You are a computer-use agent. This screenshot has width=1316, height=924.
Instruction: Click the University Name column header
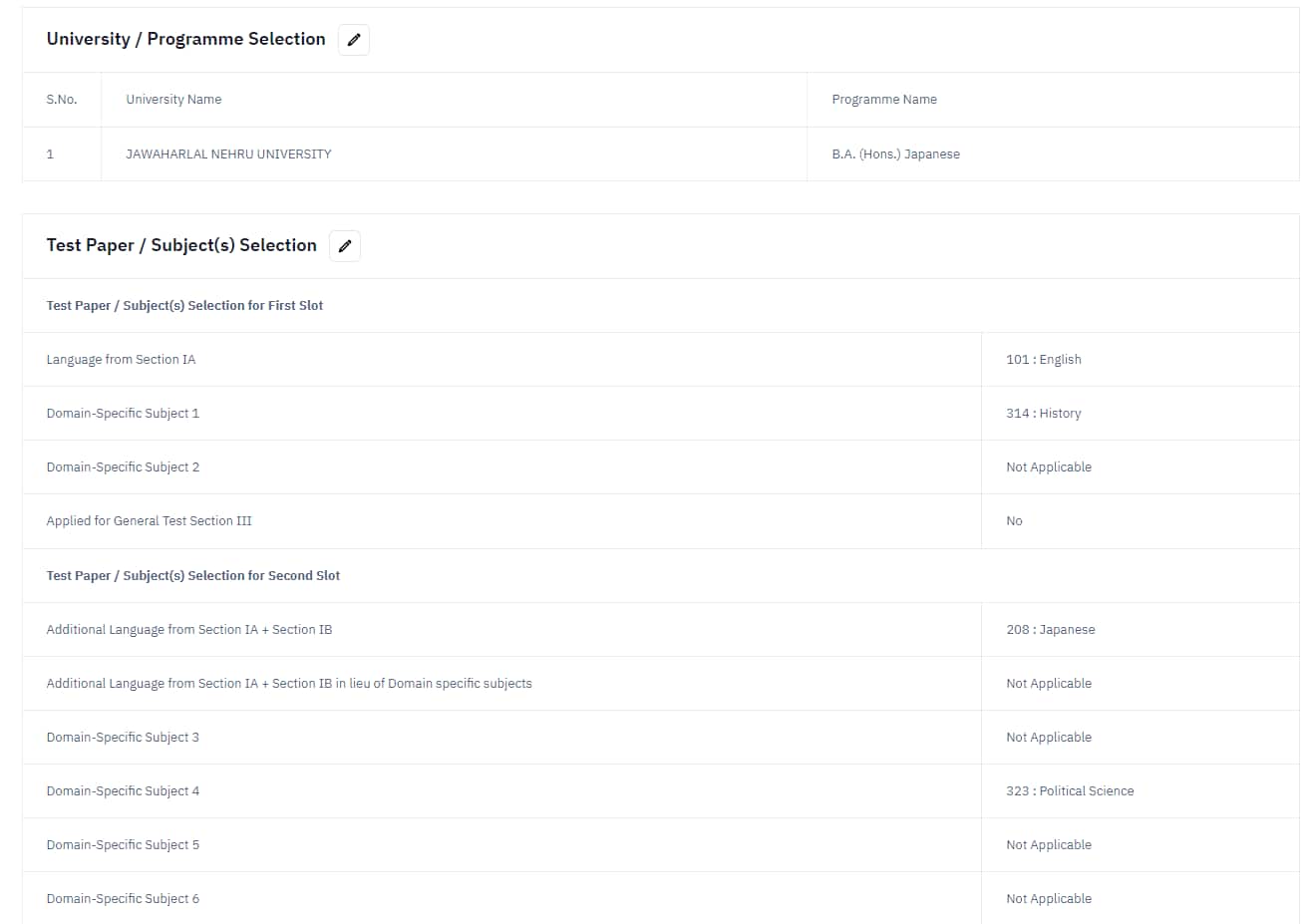click(173, 100)
